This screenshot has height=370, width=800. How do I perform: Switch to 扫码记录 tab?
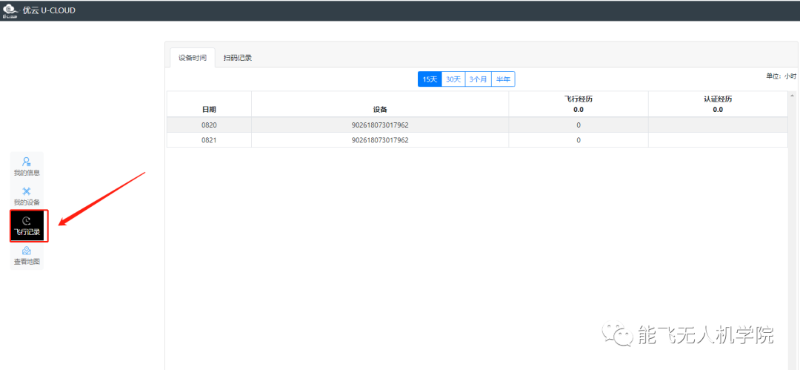pyautogui.click(x=238, y=58)
